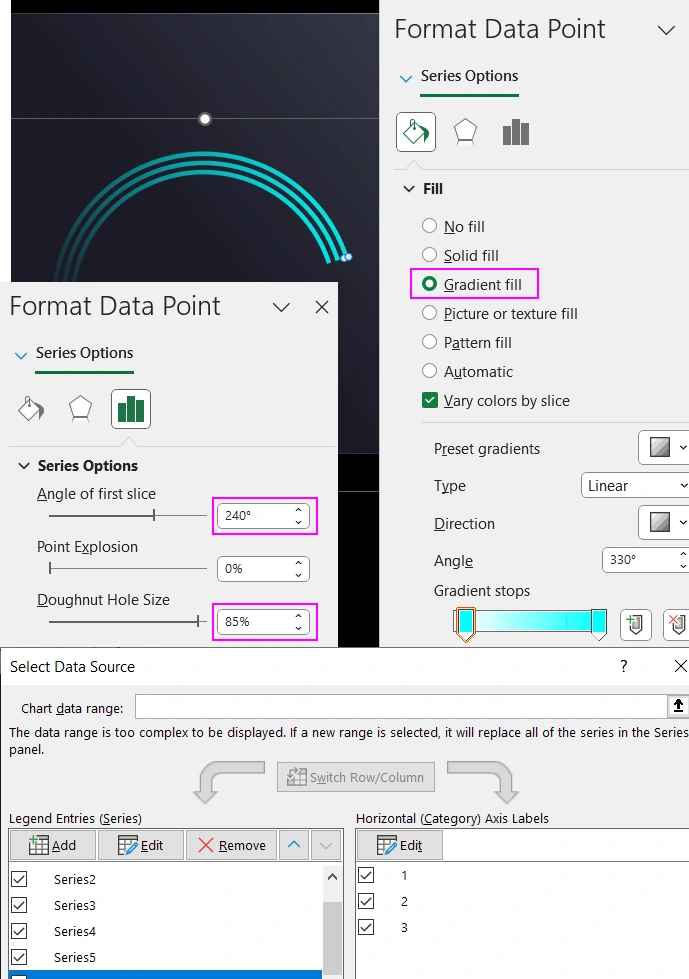Click the Switch Row/Column button

(355, 779)
